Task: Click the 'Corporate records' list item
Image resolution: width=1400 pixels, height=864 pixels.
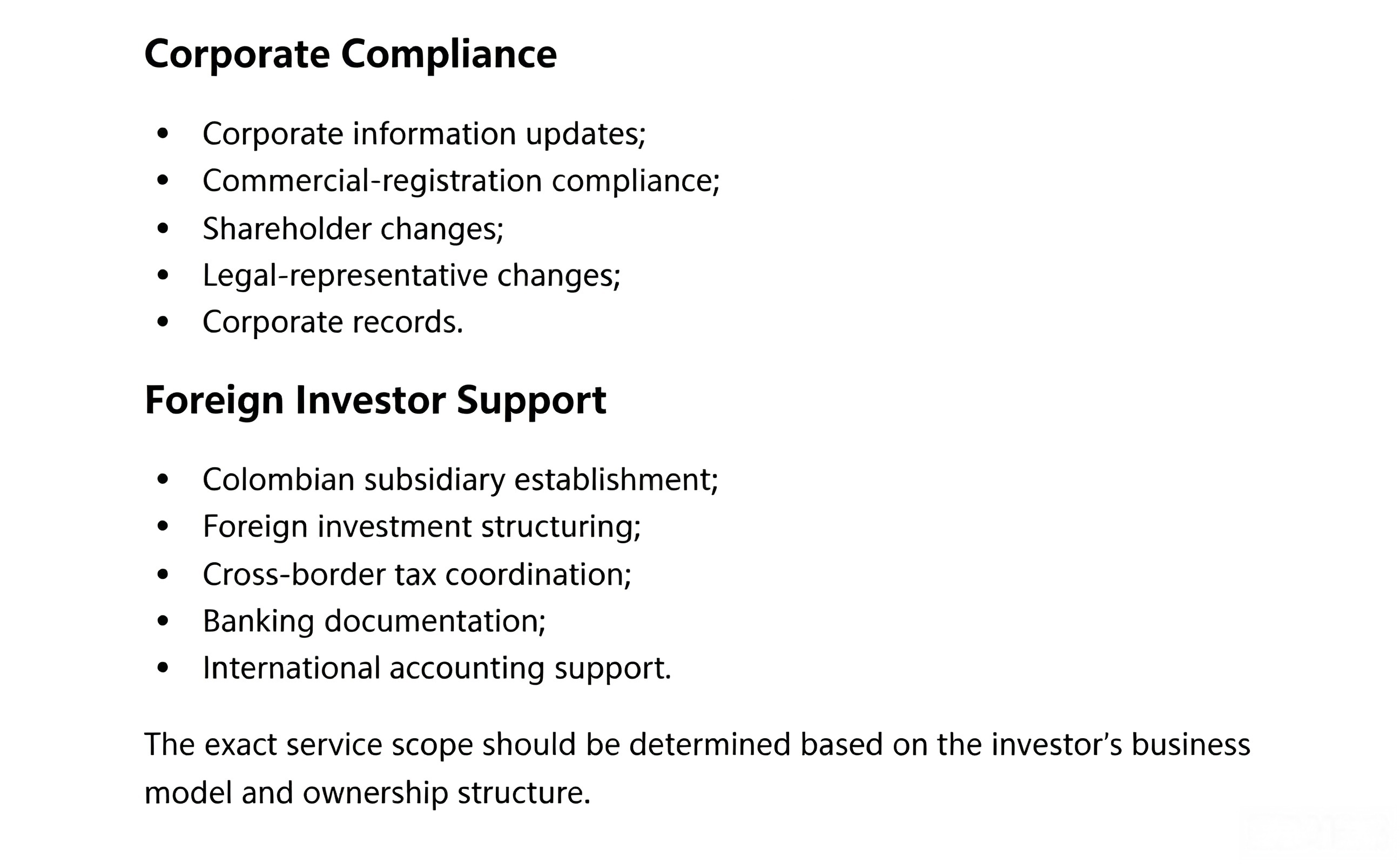Action: tap(333, 322)
